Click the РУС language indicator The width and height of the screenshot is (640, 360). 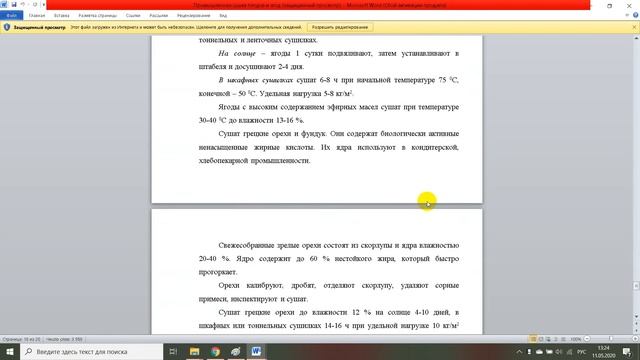click(582, 351)
